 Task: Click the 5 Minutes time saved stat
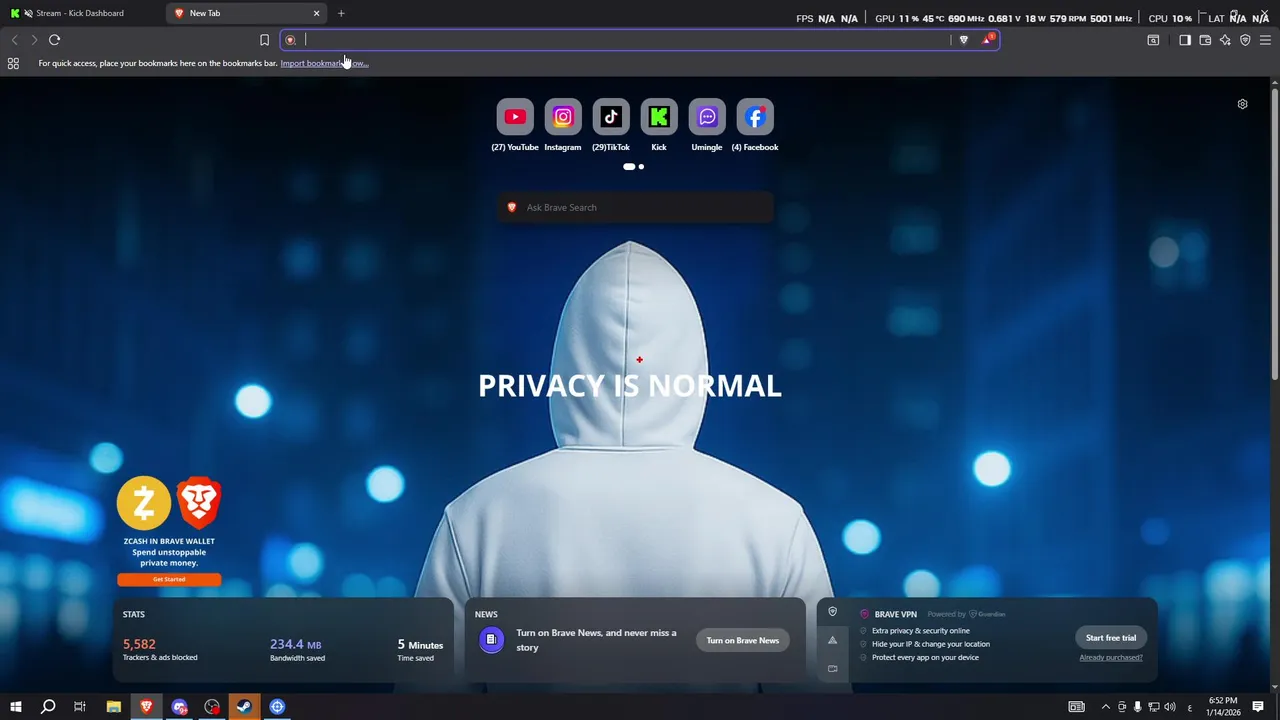click(420, 650)
